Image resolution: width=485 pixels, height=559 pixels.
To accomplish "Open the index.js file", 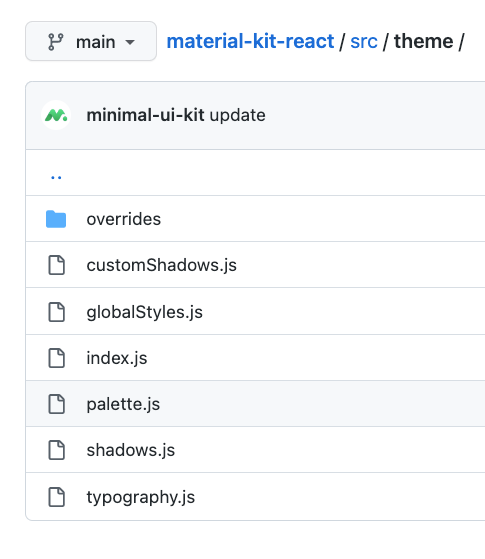I will [117, 358].
